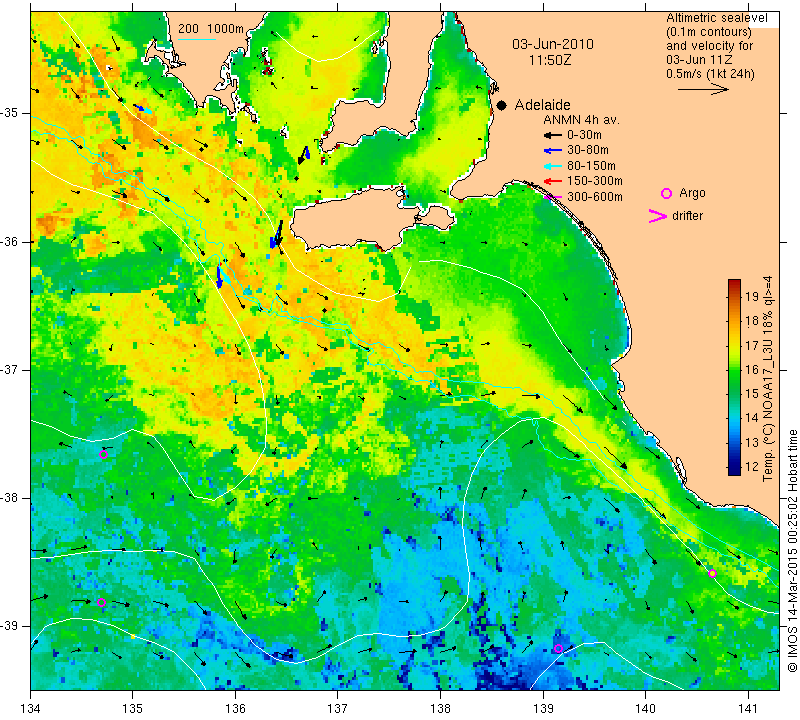Viewport: 800px width, 720px height.
Task: Click the '0.5m/s (1kt 24h)' scale text
Action: (x=710, y=73)
